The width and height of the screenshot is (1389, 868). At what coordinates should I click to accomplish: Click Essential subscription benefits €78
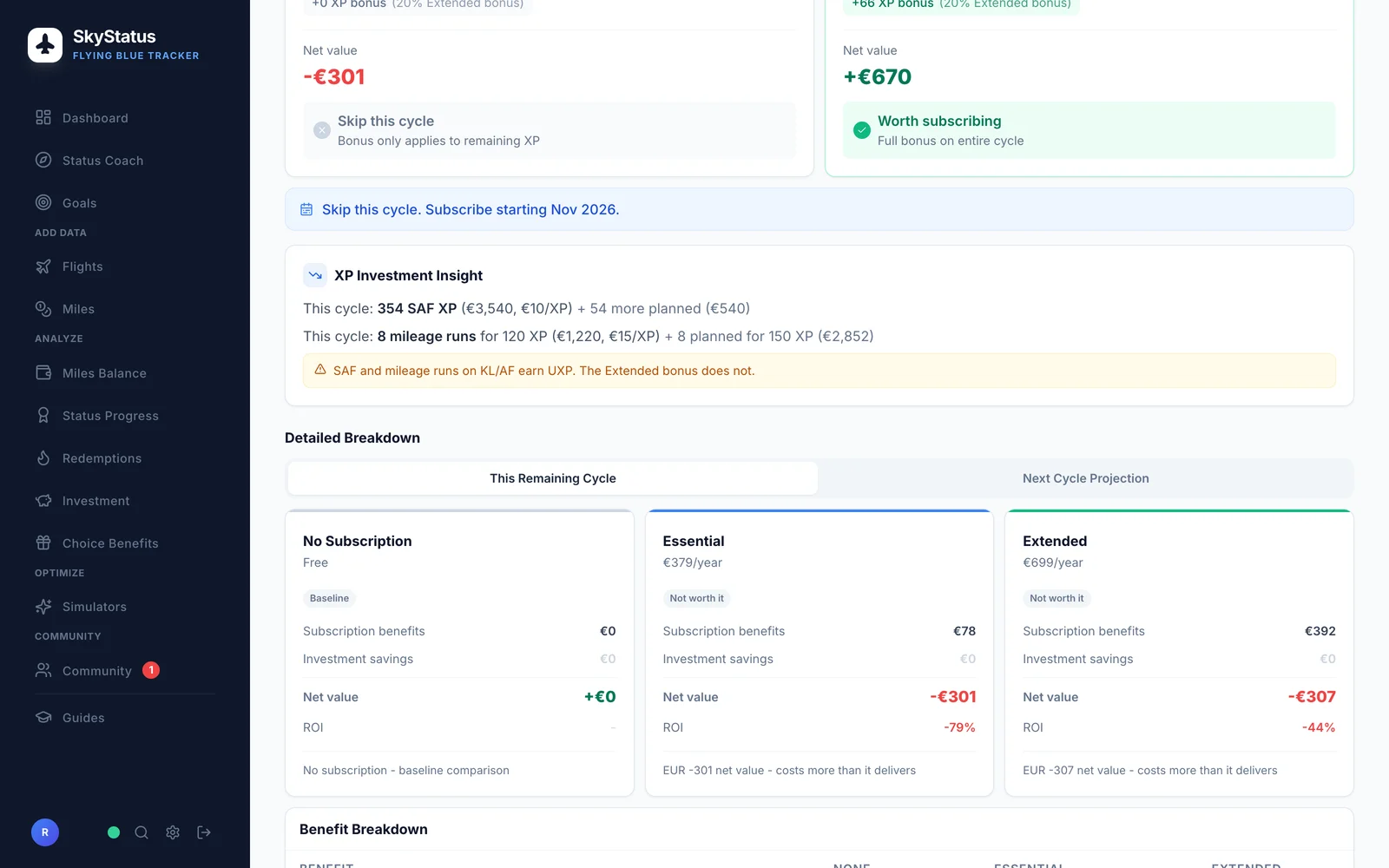coord(964,631)
